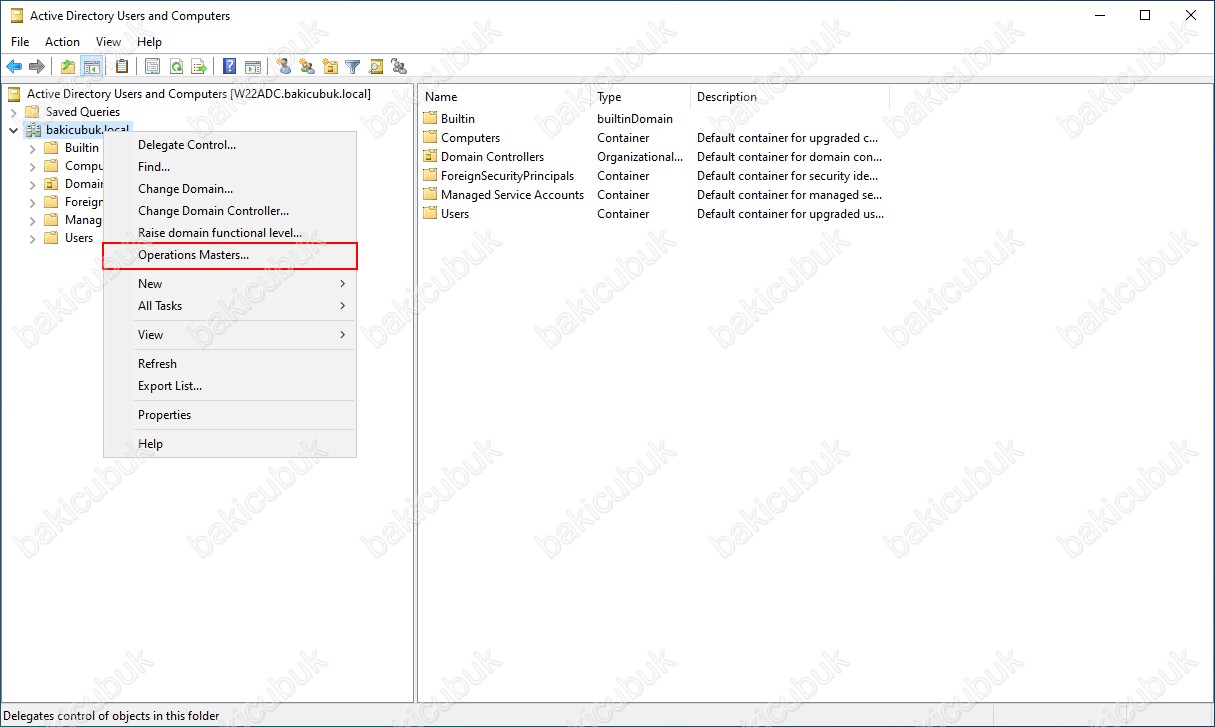Click the Saved Queries folder icon in tree

(32, 112)
